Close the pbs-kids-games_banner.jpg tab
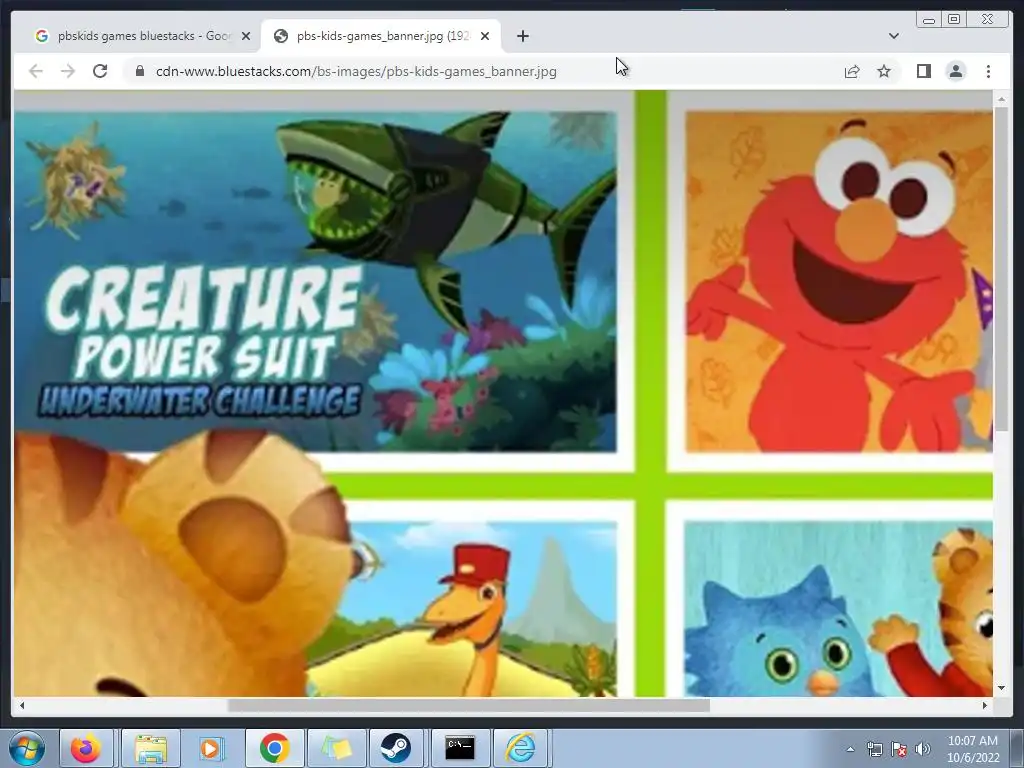 485,36
